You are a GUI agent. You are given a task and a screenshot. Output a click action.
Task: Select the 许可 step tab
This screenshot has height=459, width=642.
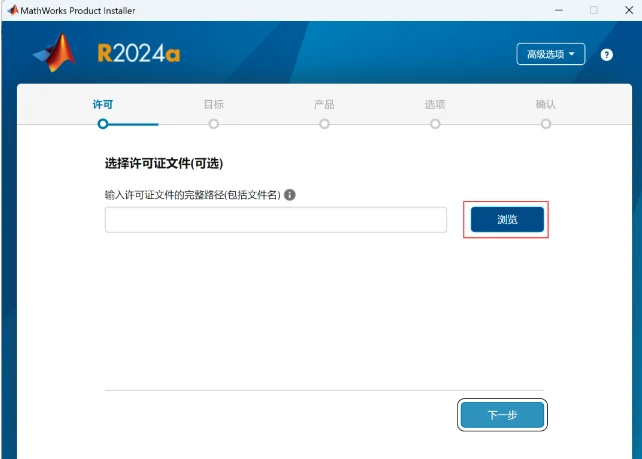tap(103, 104)
